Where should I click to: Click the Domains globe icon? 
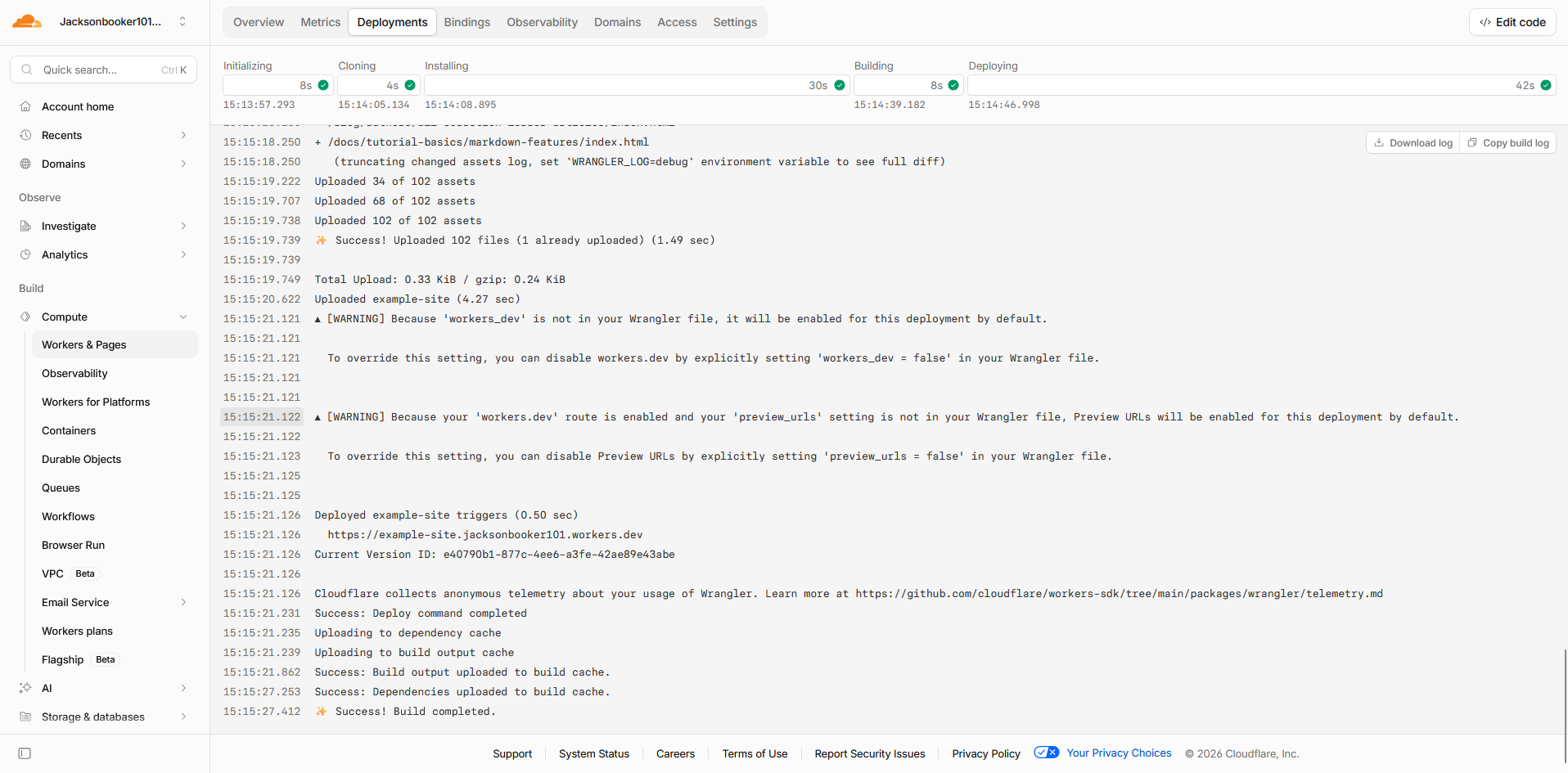[x=25, y=164]
